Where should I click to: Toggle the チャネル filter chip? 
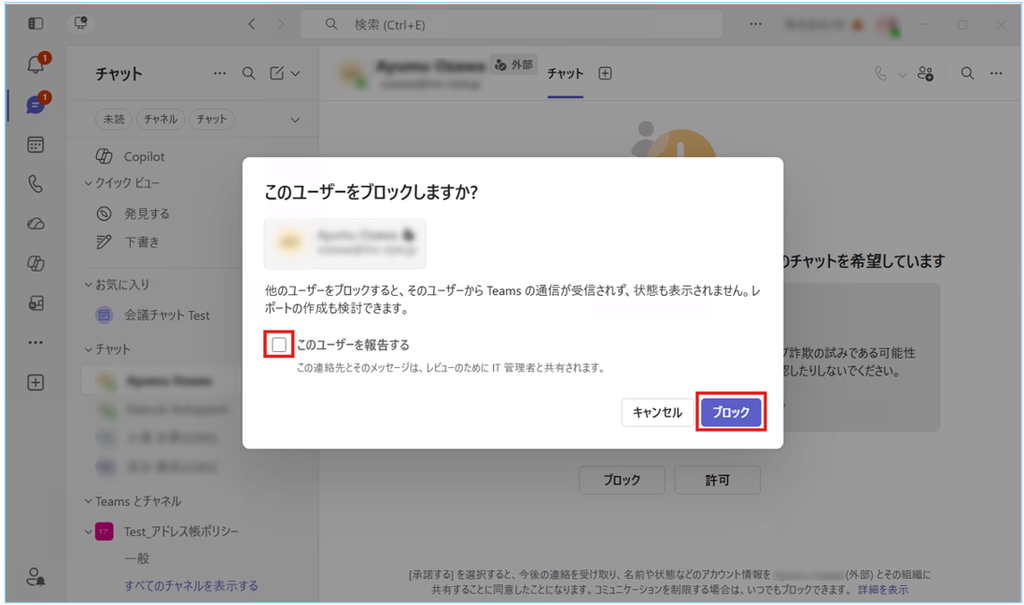pyautogui.click(x=161, y=119)
